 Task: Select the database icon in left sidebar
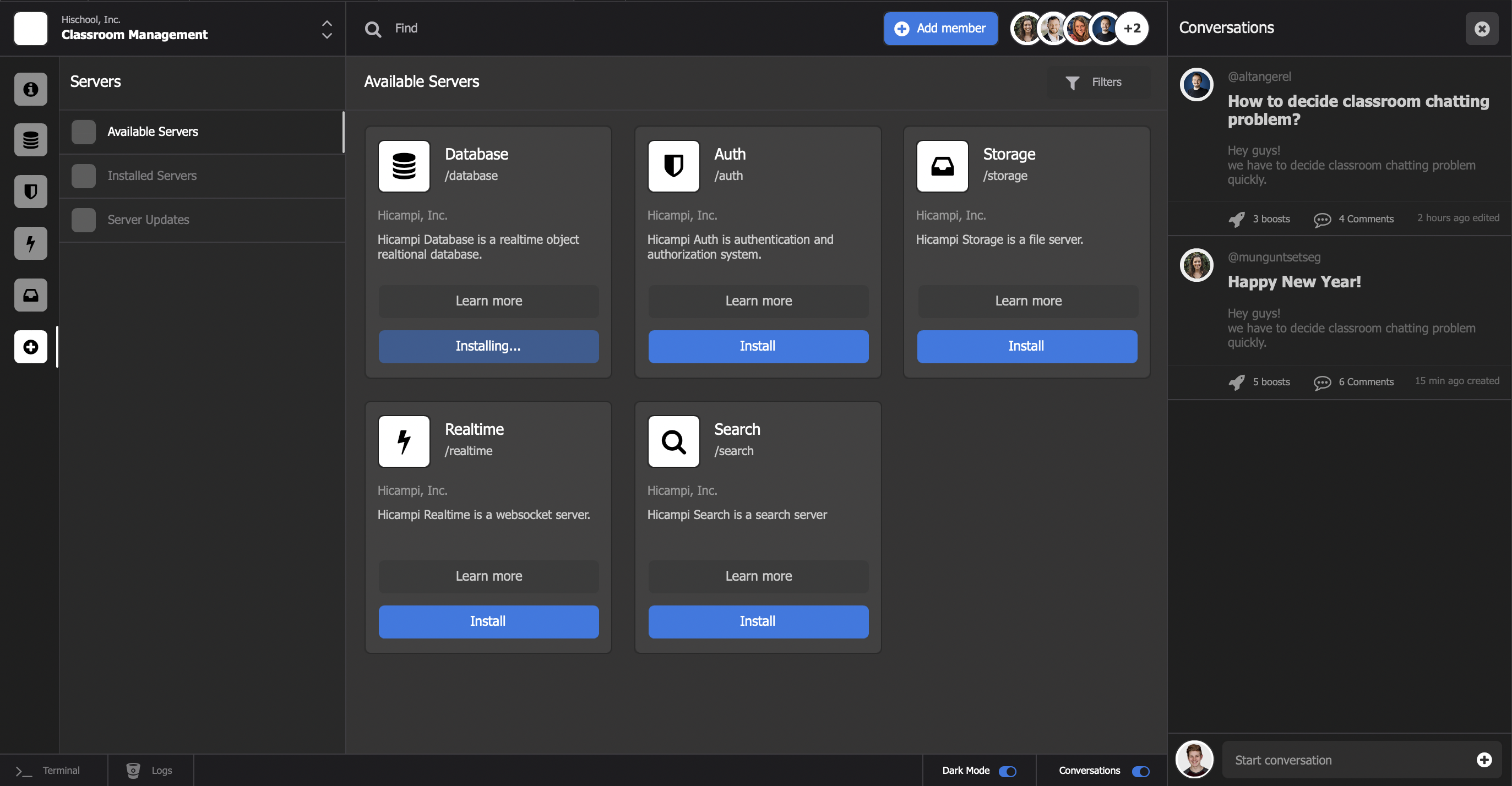30,140
